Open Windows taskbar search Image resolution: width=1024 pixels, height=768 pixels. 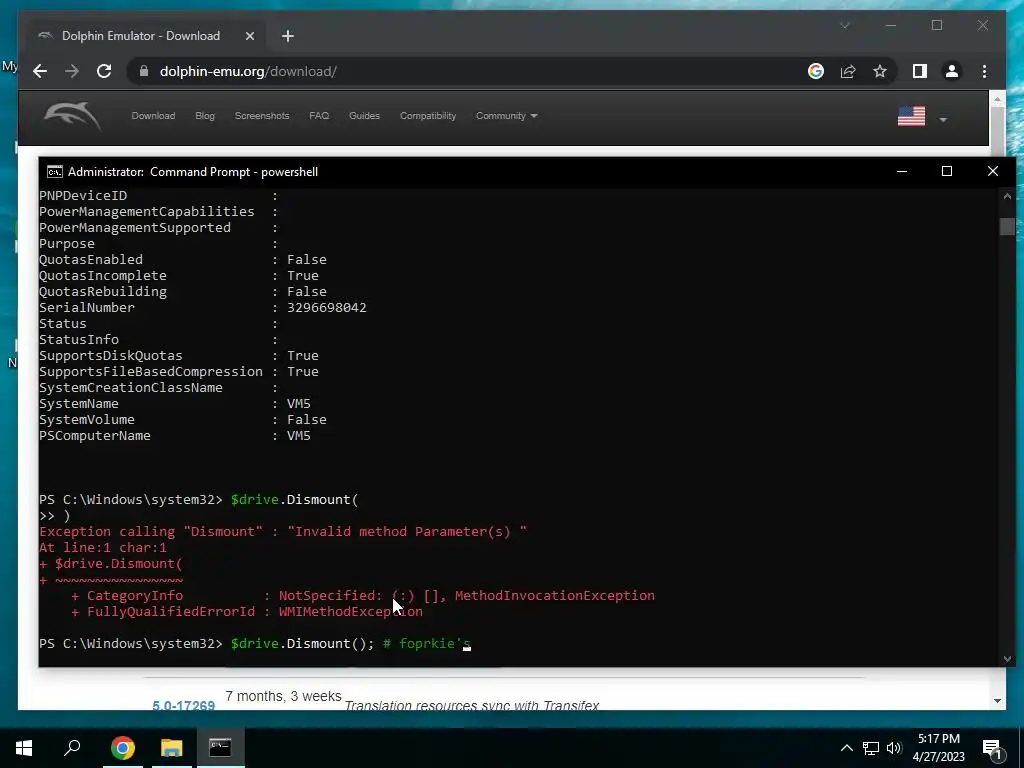(x=72, y=748)
